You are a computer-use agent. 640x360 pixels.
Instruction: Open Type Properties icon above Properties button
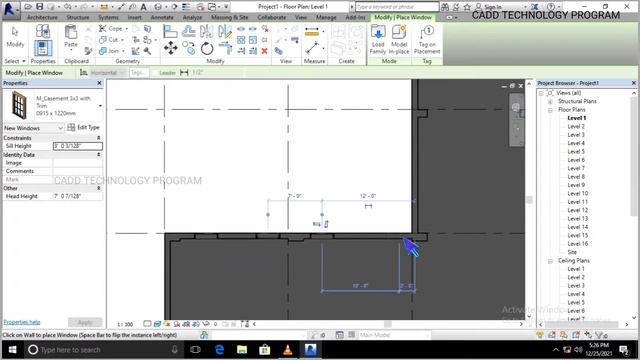pos(43,31)
